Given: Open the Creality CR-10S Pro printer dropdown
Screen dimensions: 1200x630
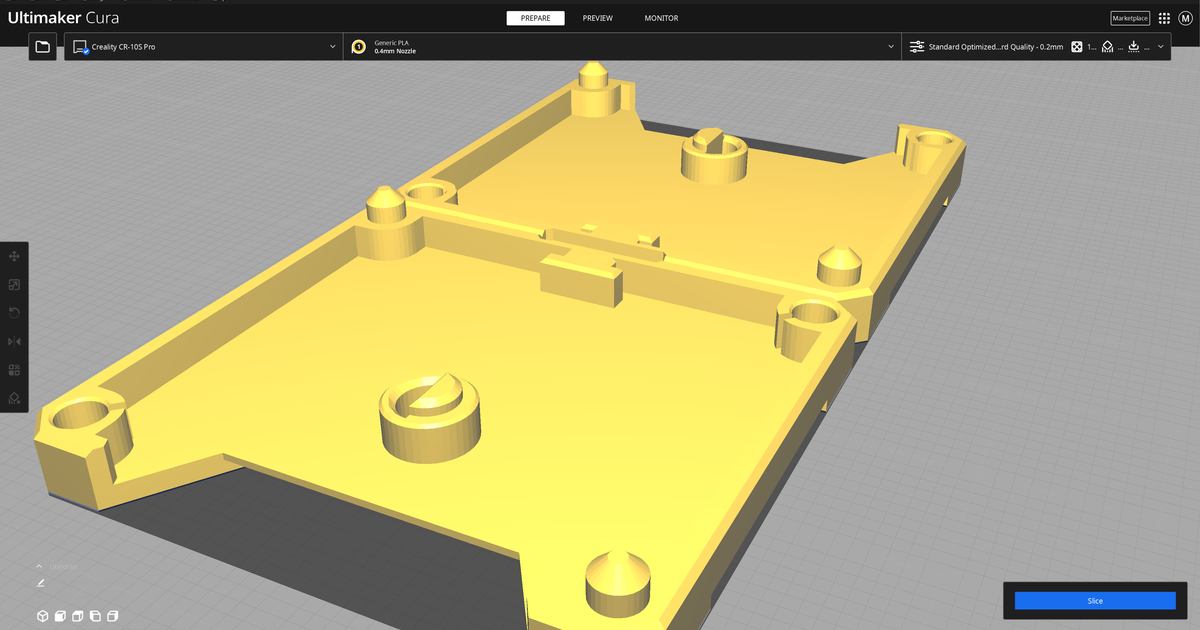Looking at the screenshot, I should point(200,46).
